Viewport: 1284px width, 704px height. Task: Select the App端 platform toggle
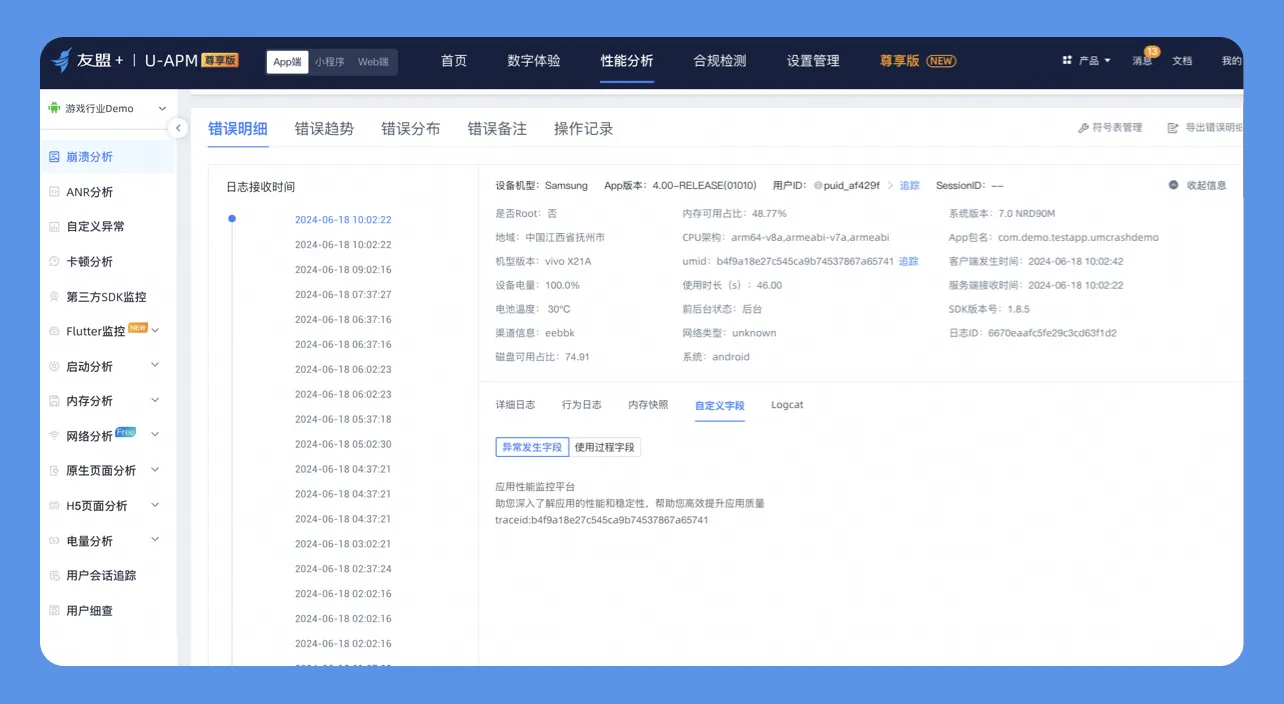pos(287,62)
